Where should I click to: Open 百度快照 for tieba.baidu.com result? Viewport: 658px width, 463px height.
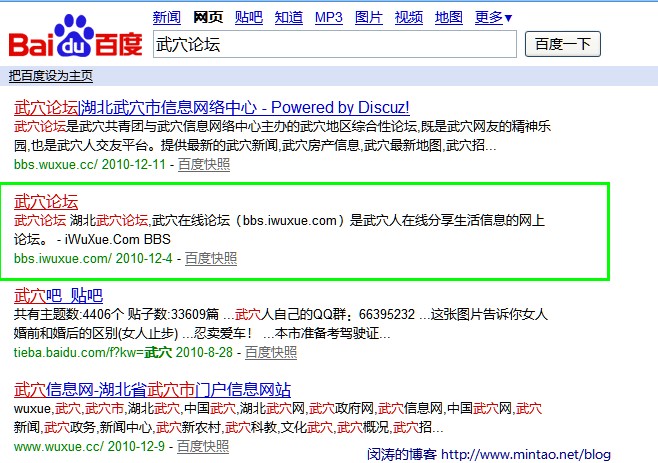[270, 352]
